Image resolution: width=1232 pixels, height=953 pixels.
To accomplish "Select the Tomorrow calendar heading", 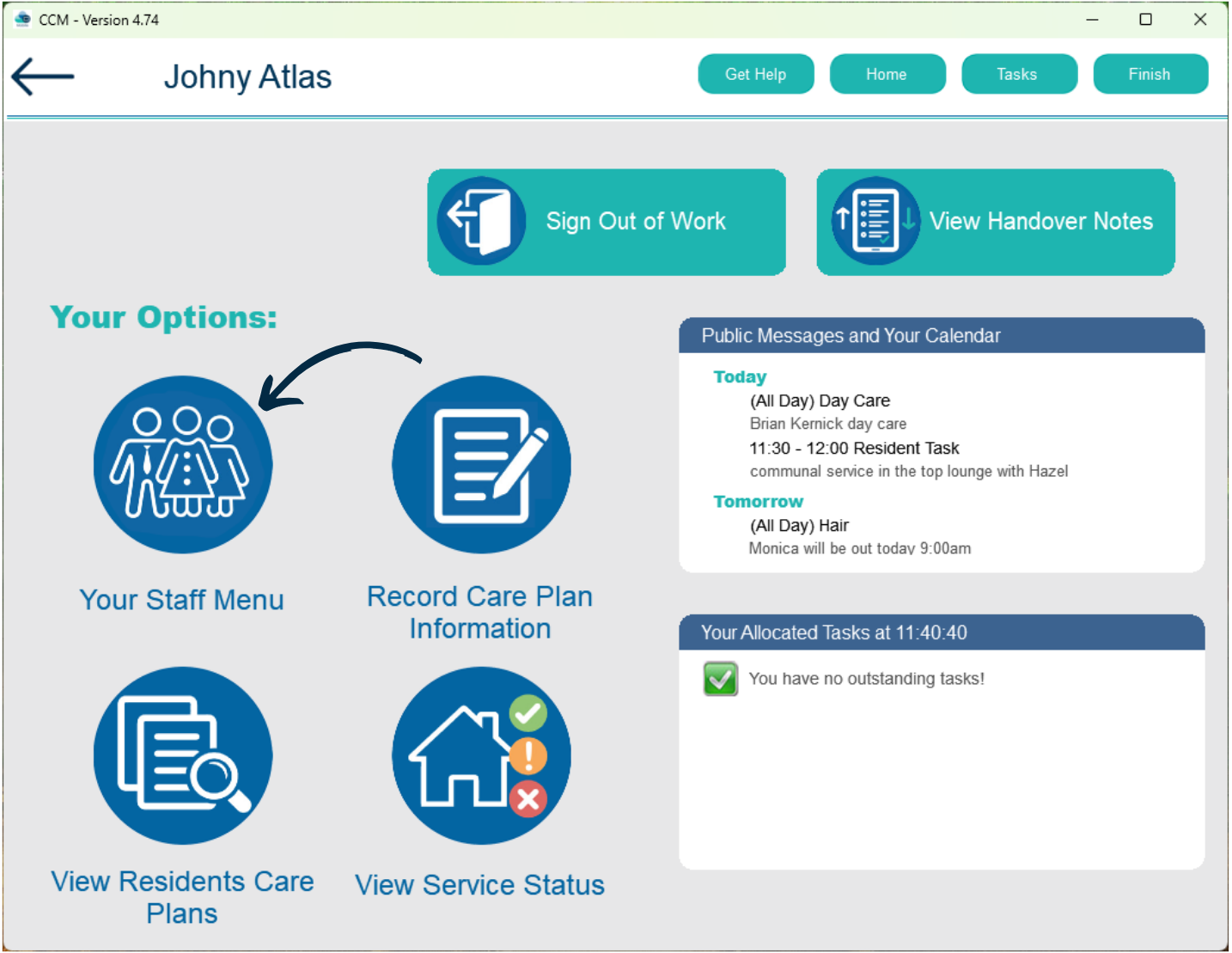I will (x=759, y=501).
